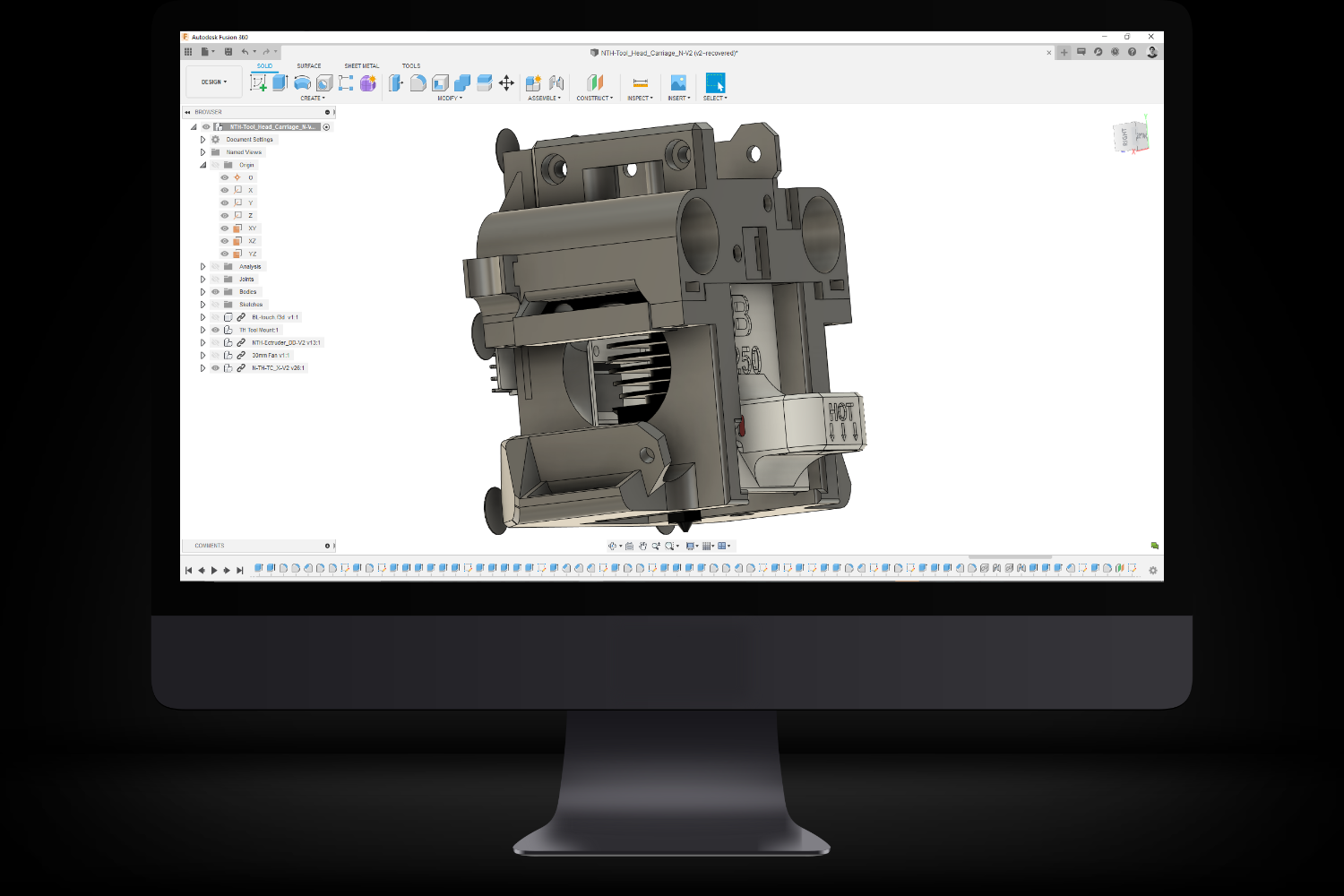The image size is (1344, 896).
Task: Hide the XY origin plane
Action: [225, 228]
